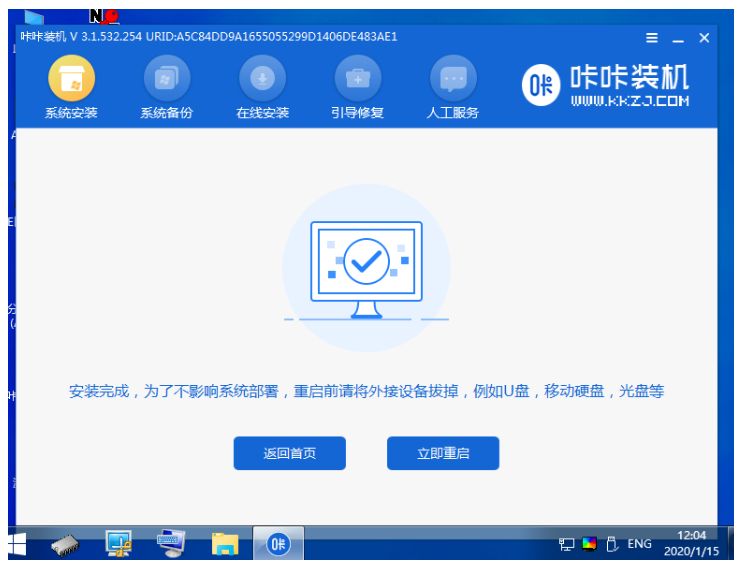
Task: Open File Explorer from the taskbar
Action: click(x=225, y=544)
